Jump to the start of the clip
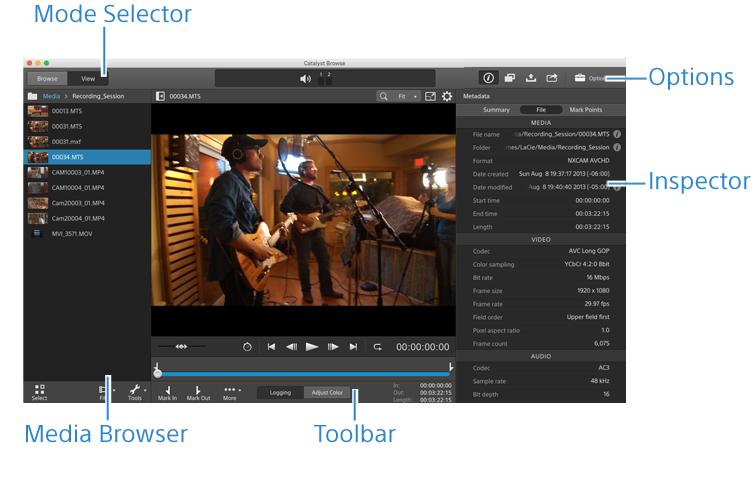 (271, 347)
